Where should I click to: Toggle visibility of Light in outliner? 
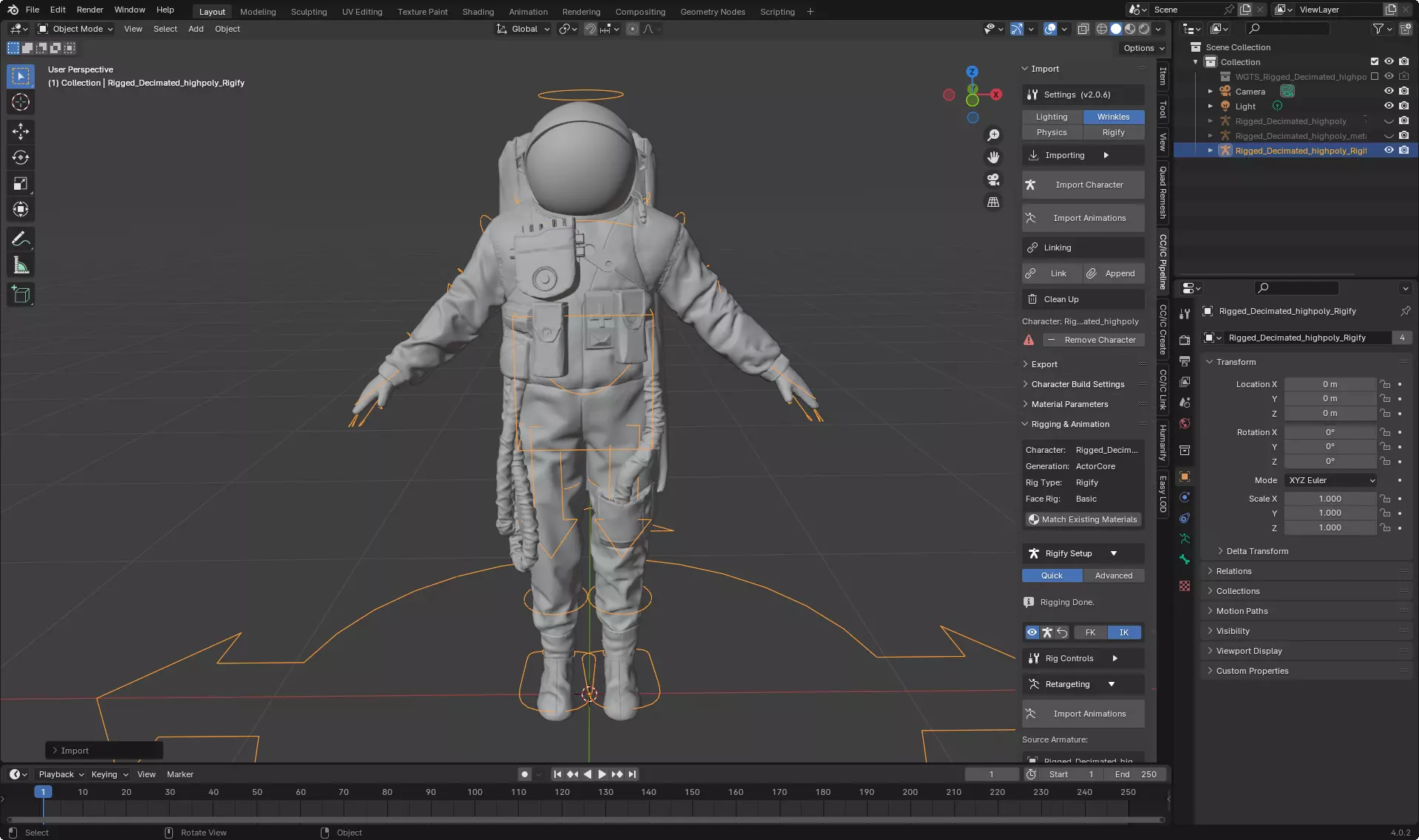(1389, 106)
